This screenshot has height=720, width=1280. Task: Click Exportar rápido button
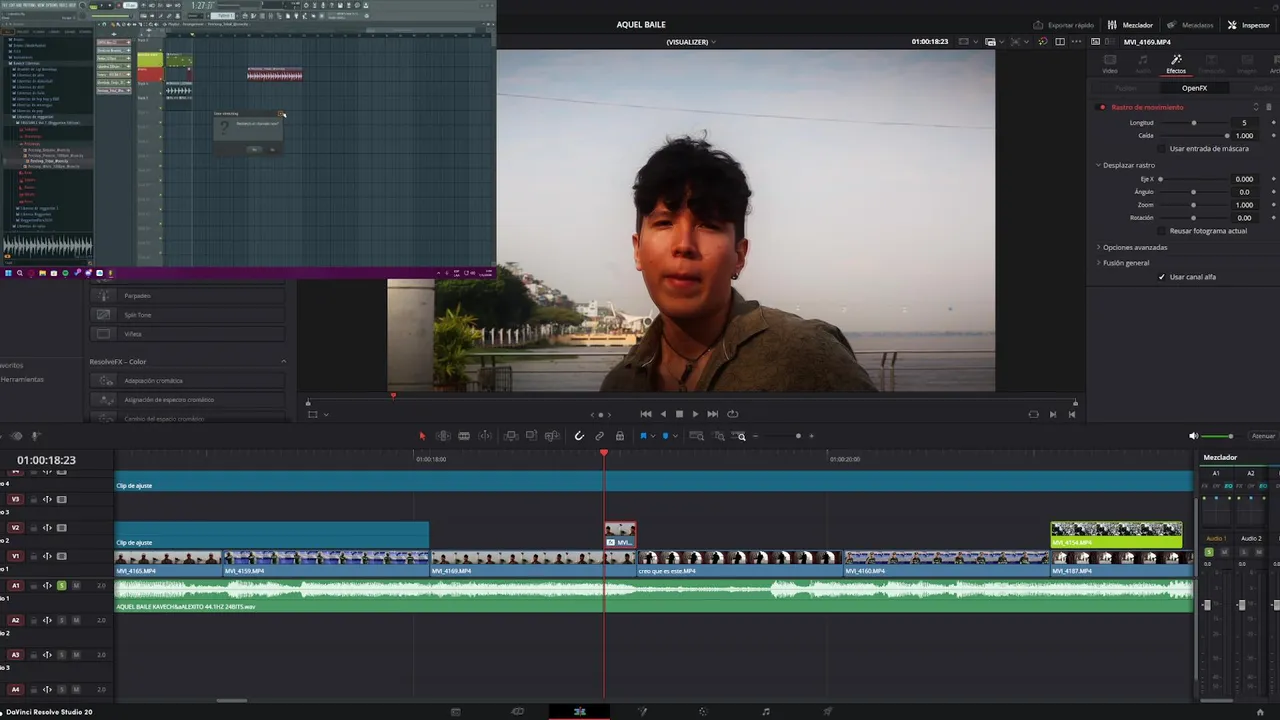click(x=1063, y=25)
